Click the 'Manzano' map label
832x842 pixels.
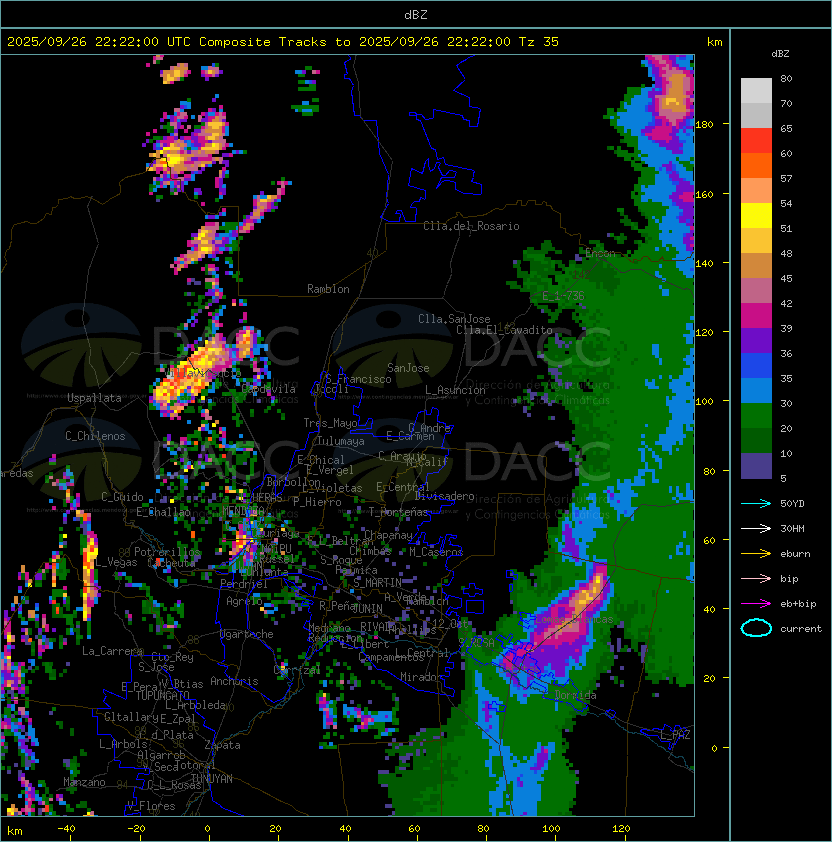pos(84,782)
